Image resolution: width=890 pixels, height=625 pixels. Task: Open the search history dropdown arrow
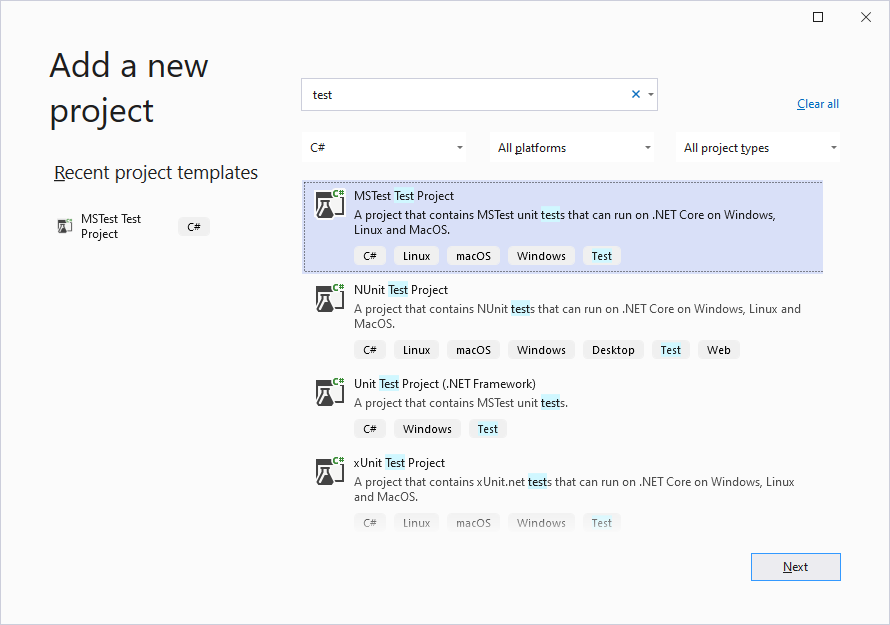pyautogui.click(x=652, y=93)
